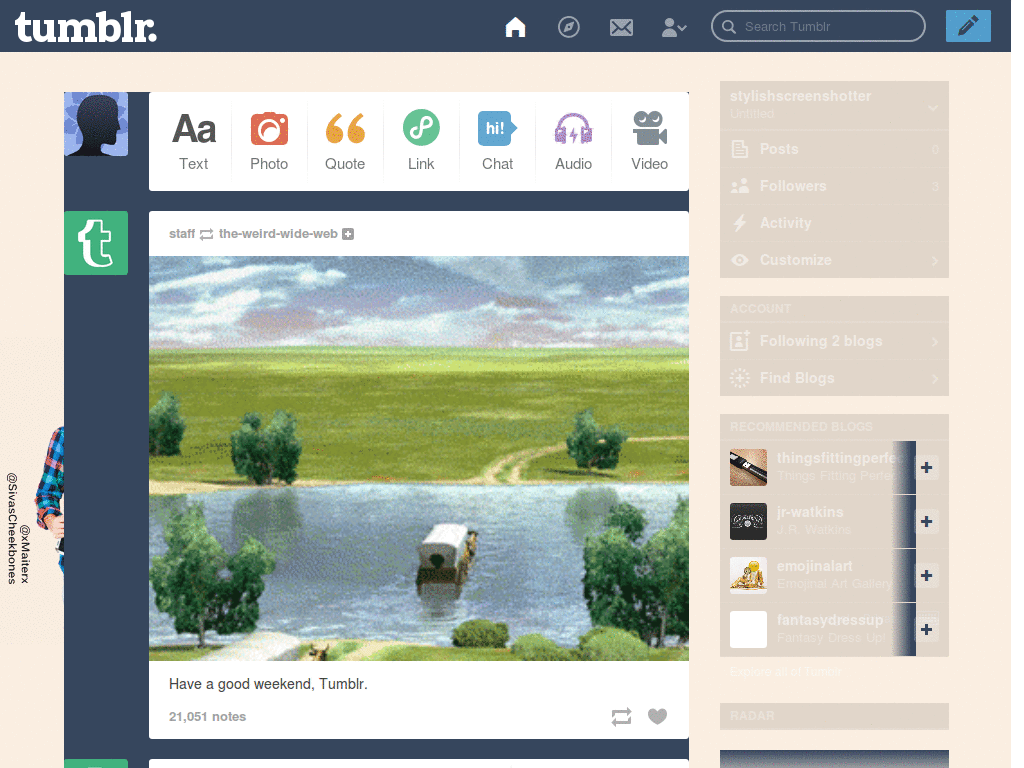The image size is (1024, 768).
Task: Click the post caption "Have a good weekend, Tumblr."
Action: [268, 684]
